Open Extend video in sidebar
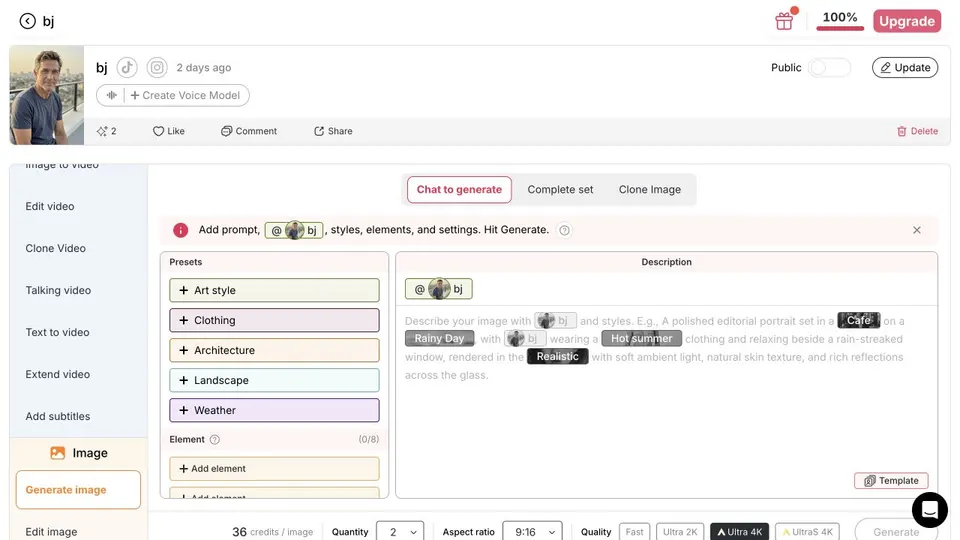This screenshot has width=960, height=540. [x=58, y=374]
